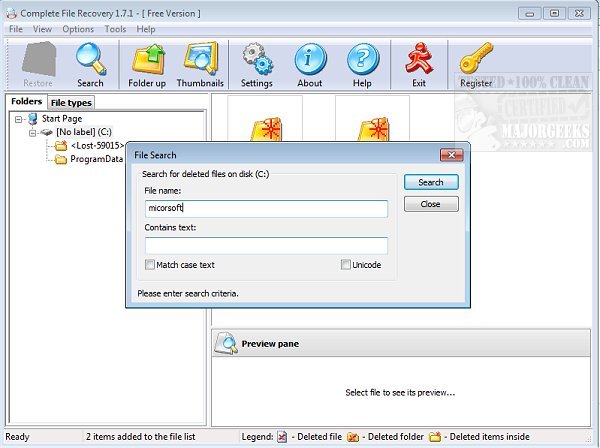Open Search from the toolbar magnifier icon
600x448 pixels.
click(91, 59)
